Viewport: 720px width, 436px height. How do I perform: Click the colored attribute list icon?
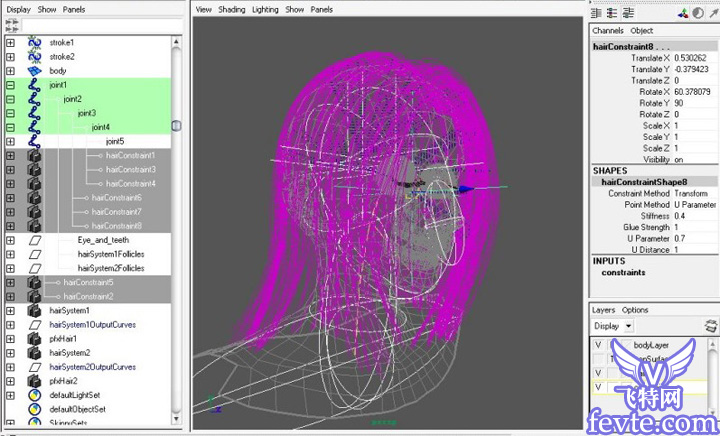click(612, 13)
